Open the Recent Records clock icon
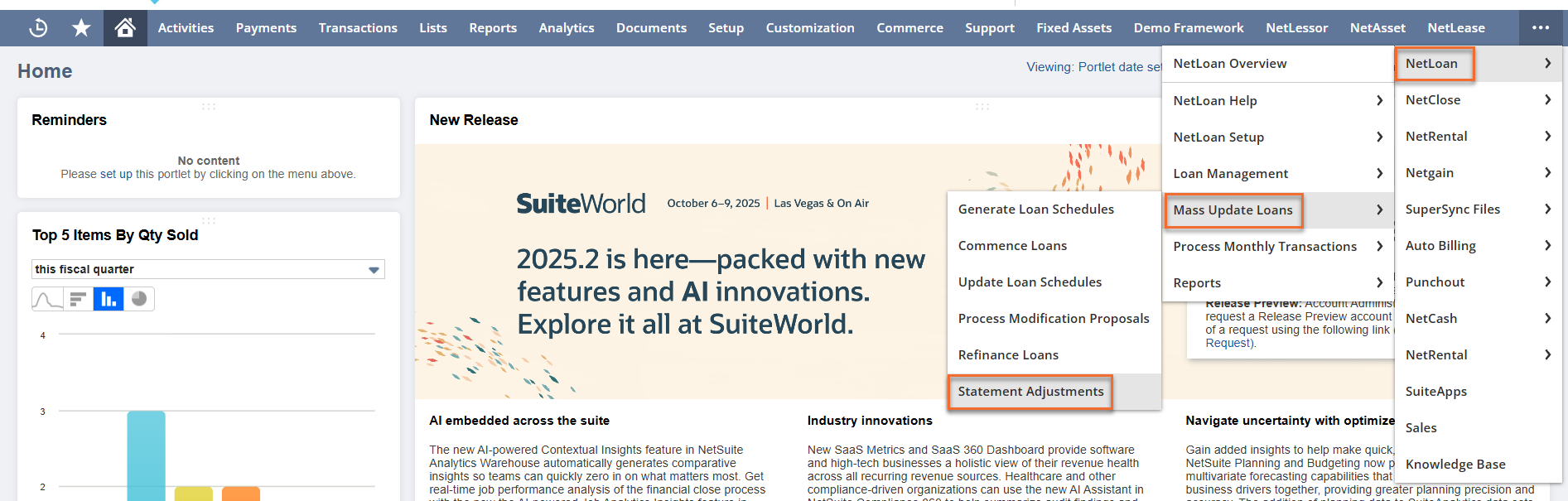 click(38, 28)
